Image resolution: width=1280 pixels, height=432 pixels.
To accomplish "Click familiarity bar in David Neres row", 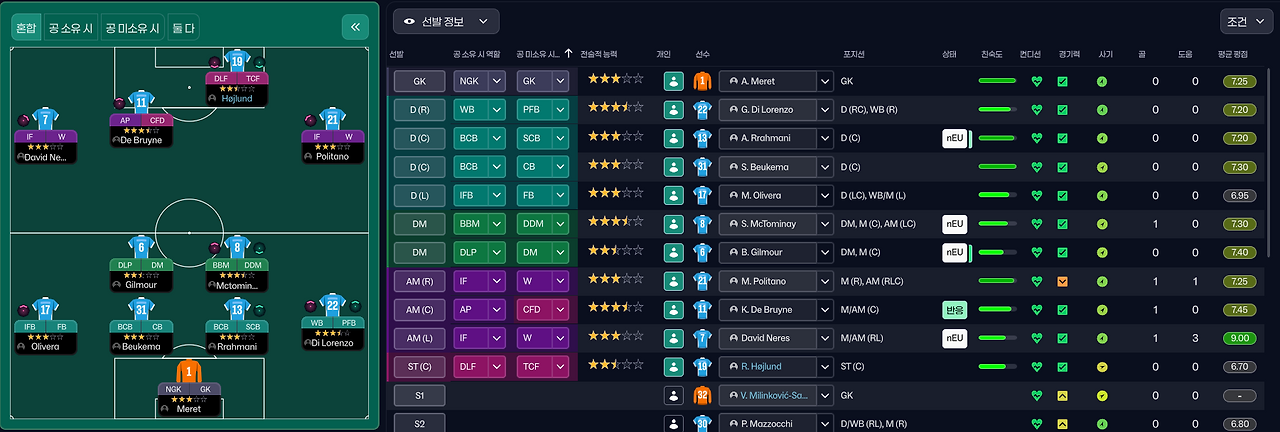I will [997, 339].
